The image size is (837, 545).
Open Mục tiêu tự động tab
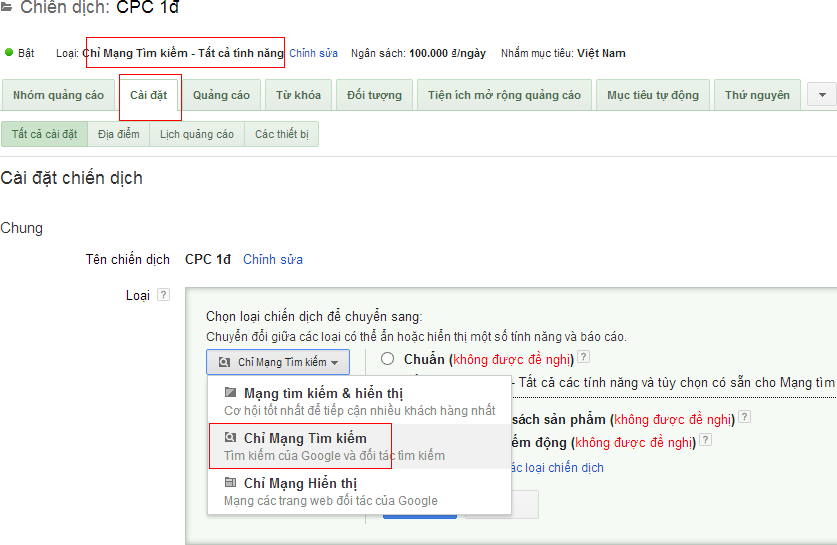[x=653, y=95]
